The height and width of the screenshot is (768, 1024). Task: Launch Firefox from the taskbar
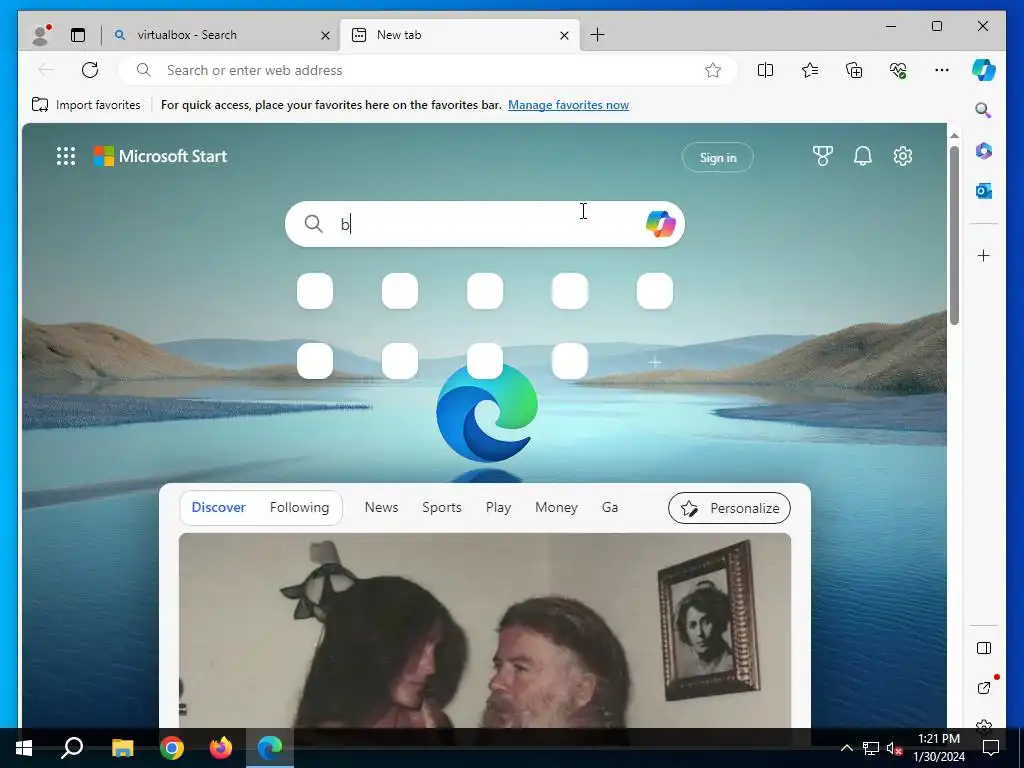[x=221, y=748]
